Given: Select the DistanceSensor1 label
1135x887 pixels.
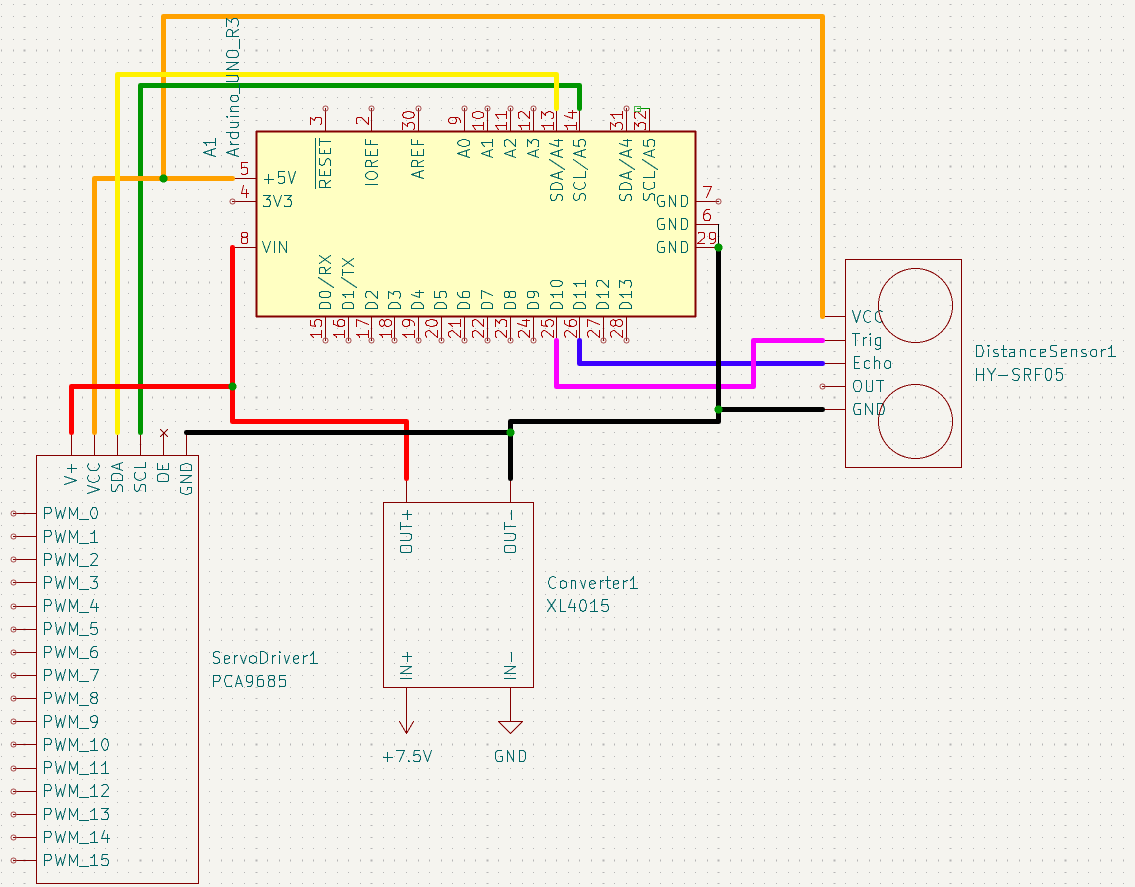Looking at the screenshot, I should (1045, 352).
